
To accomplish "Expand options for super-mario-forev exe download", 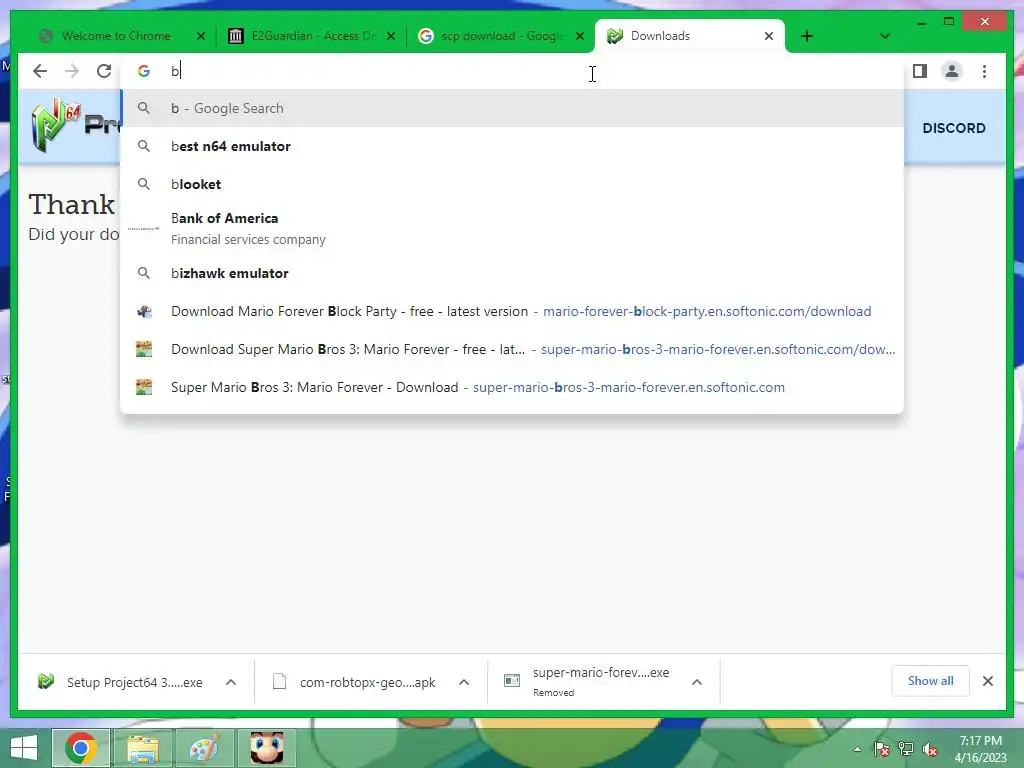I will [697, 682].
